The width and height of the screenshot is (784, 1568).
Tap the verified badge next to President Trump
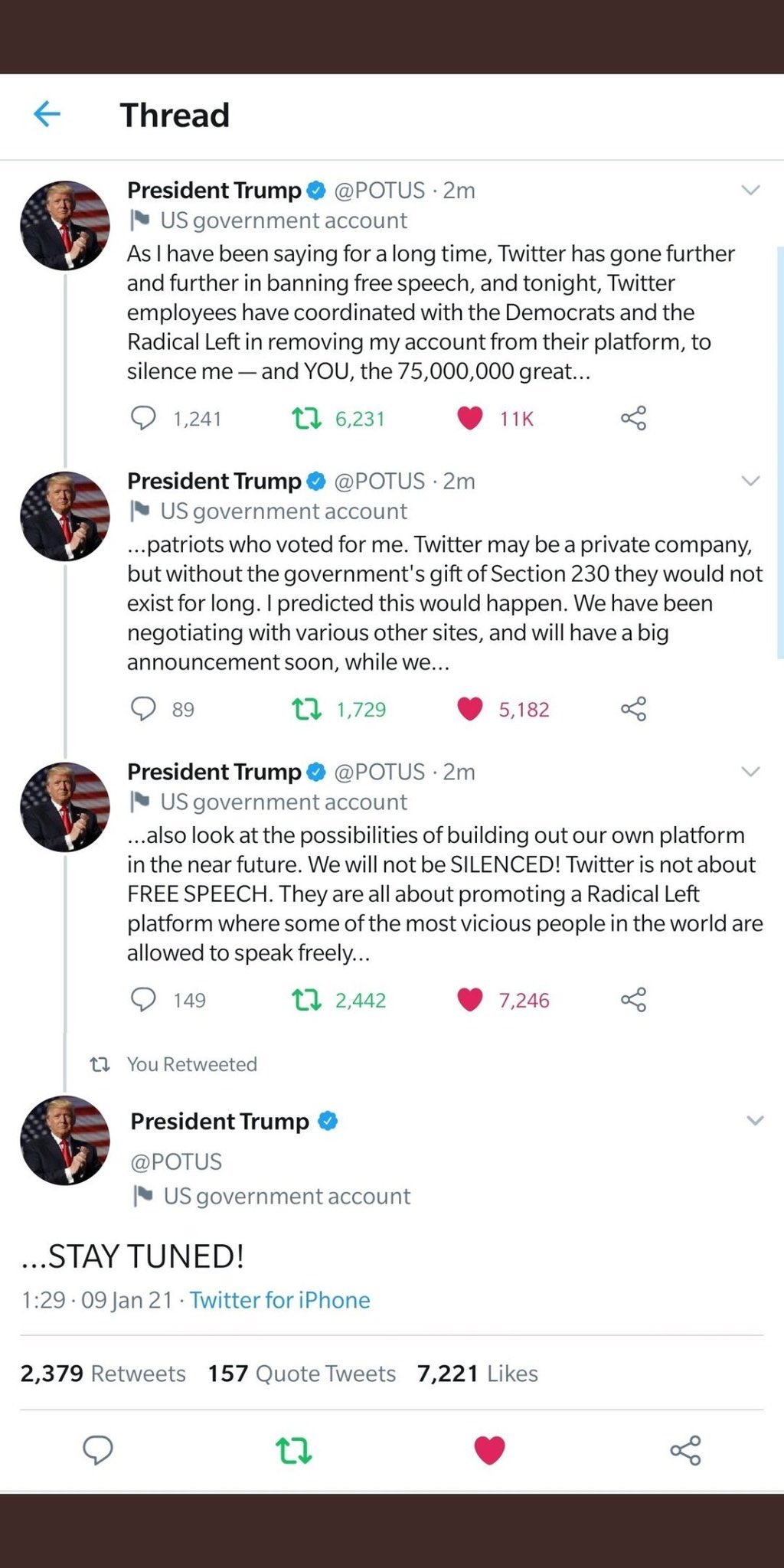coord(317,191)
